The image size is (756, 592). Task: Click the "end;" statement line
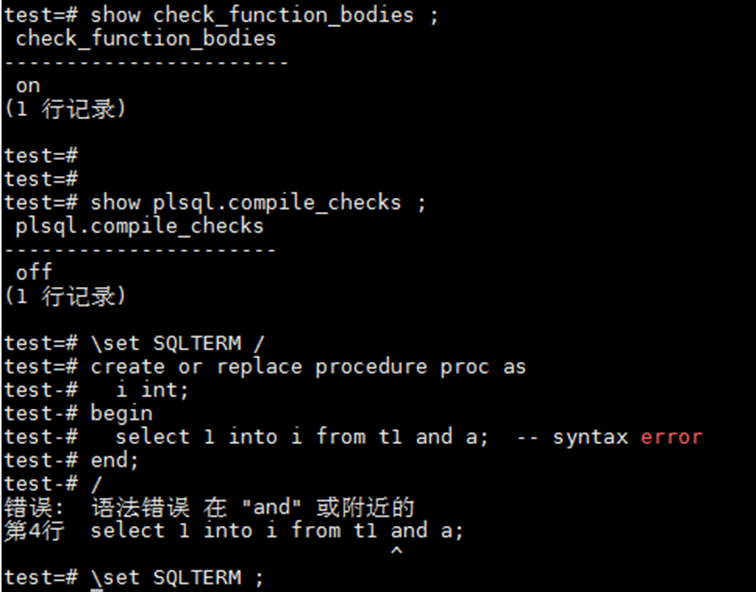click(x=114, y=460)
